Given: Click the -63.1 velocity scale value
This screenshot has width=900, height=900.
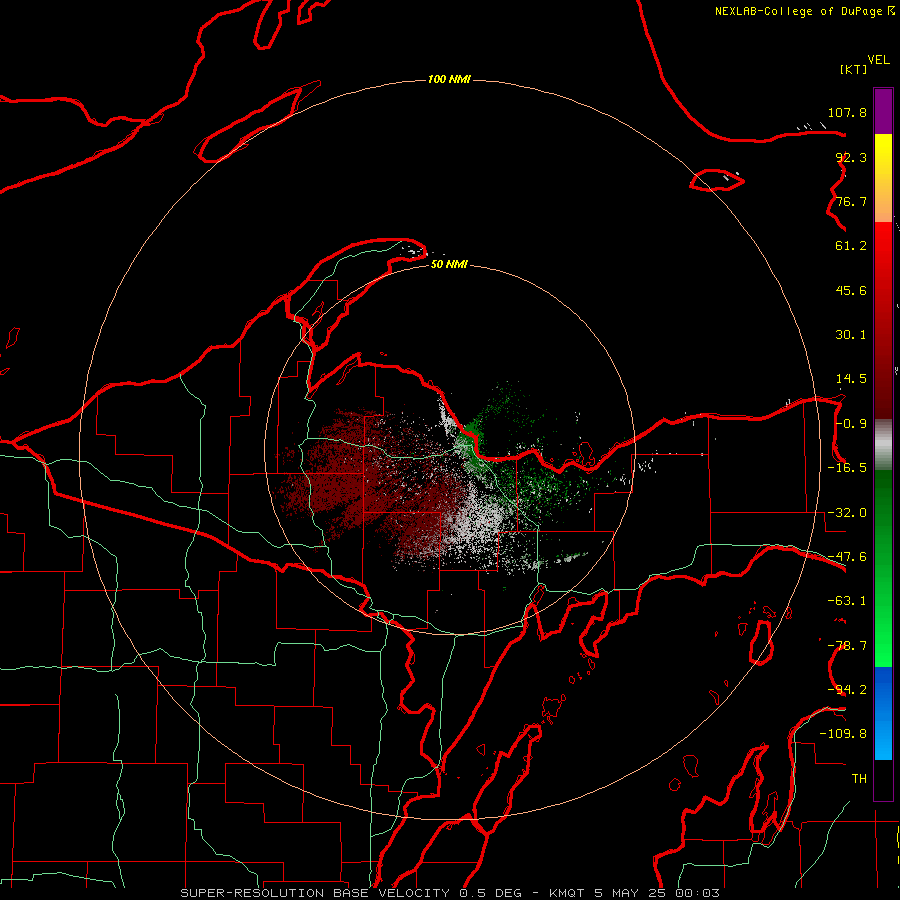Looking at the screenshot, I should pyautogui.click(x=847, y=601).
